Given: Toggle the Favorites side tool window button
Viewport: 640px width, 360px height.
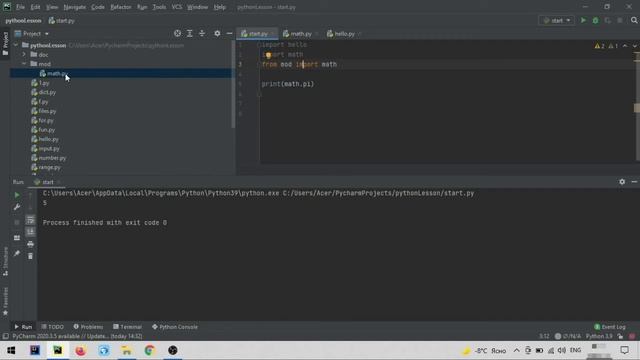Looking at the screenshot, I should [x=5, y=301].
